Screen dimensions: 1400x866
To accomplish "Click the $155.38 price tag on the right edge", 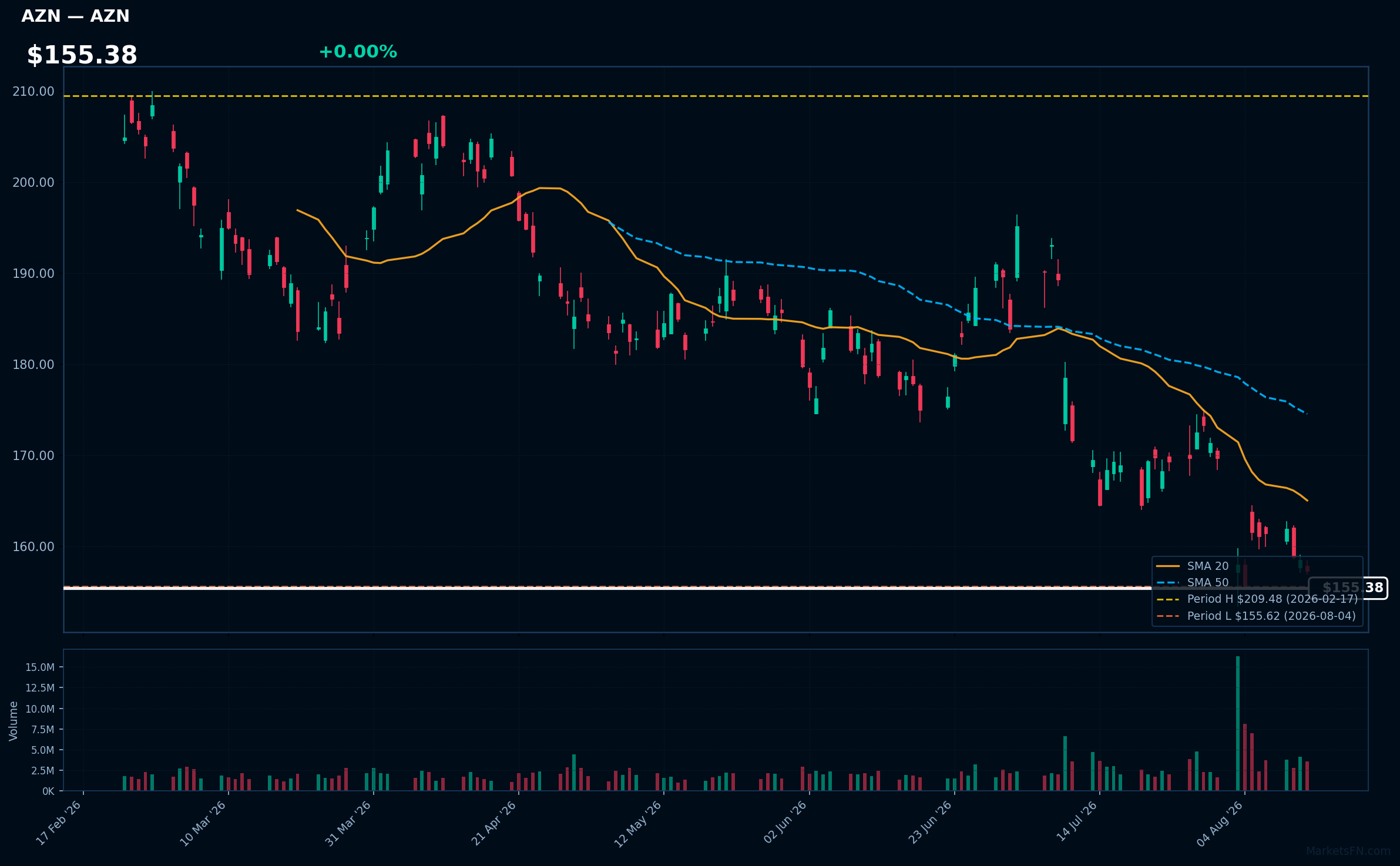I will click(x=1348, y=588).
